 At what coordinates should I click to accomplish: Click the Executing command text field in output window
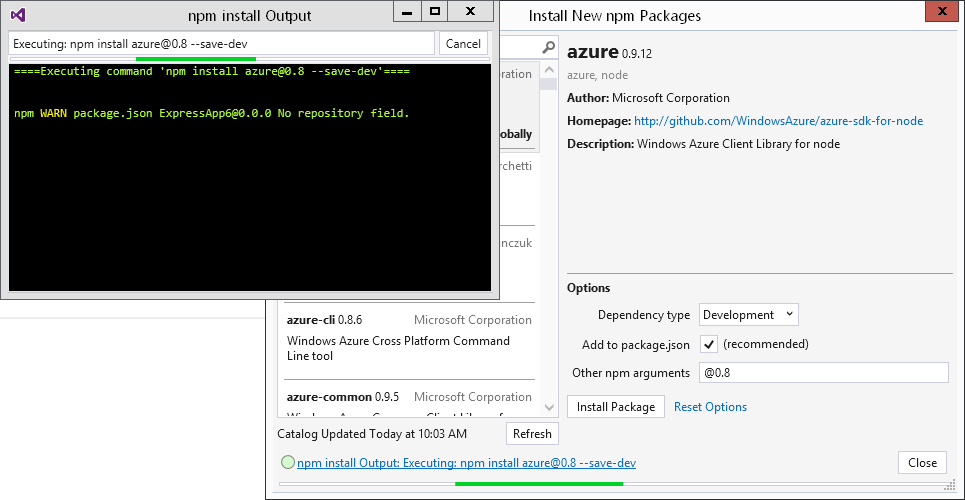pyautogui.click(x=222, y=44)
